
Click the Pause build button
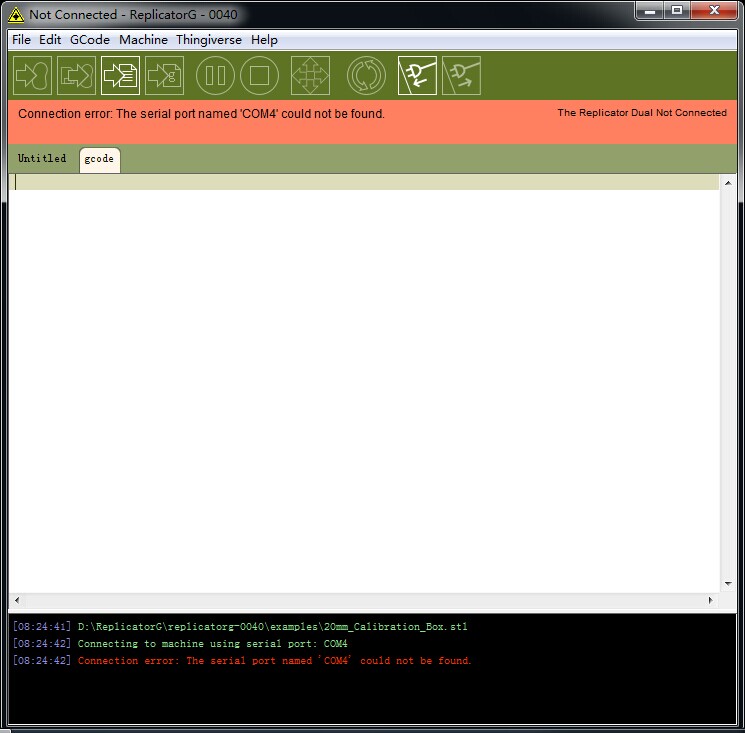215,76
